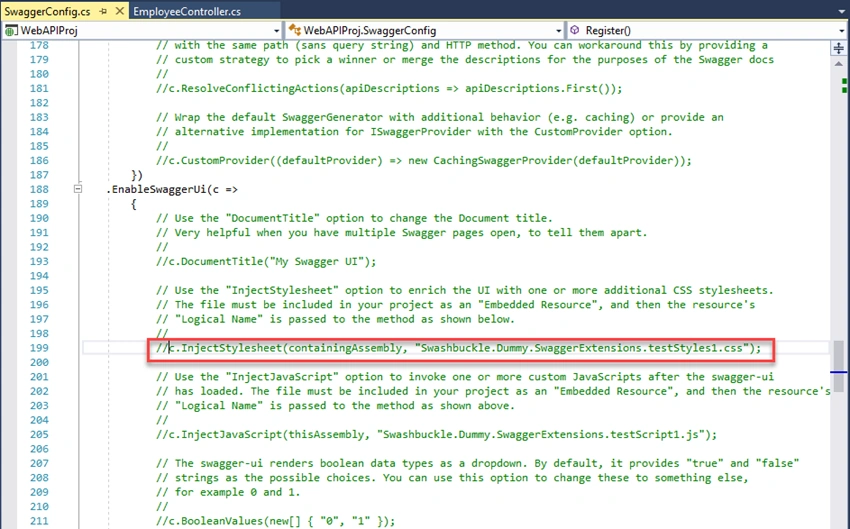Click the comment starting 'Use the "InjectStylesheet" option'
This screenshot has height=529, width=850.
coord(465,290)
